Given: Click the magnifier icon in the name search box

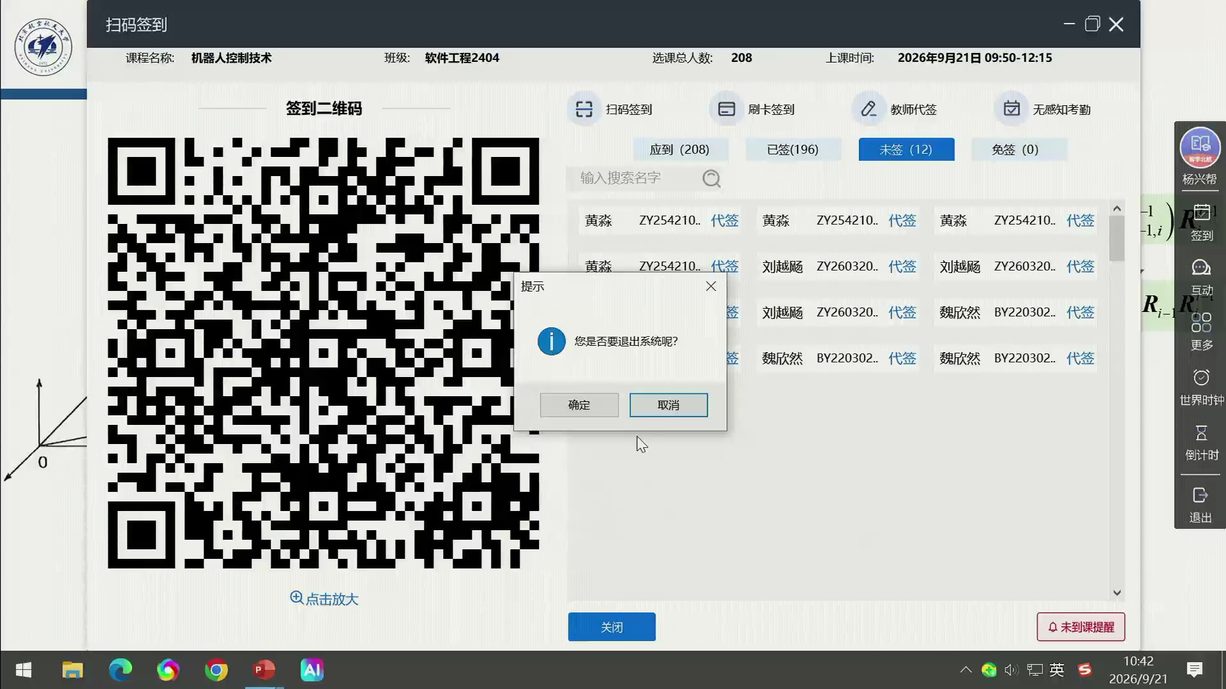Looking at the screenshot, I should 711,178.
